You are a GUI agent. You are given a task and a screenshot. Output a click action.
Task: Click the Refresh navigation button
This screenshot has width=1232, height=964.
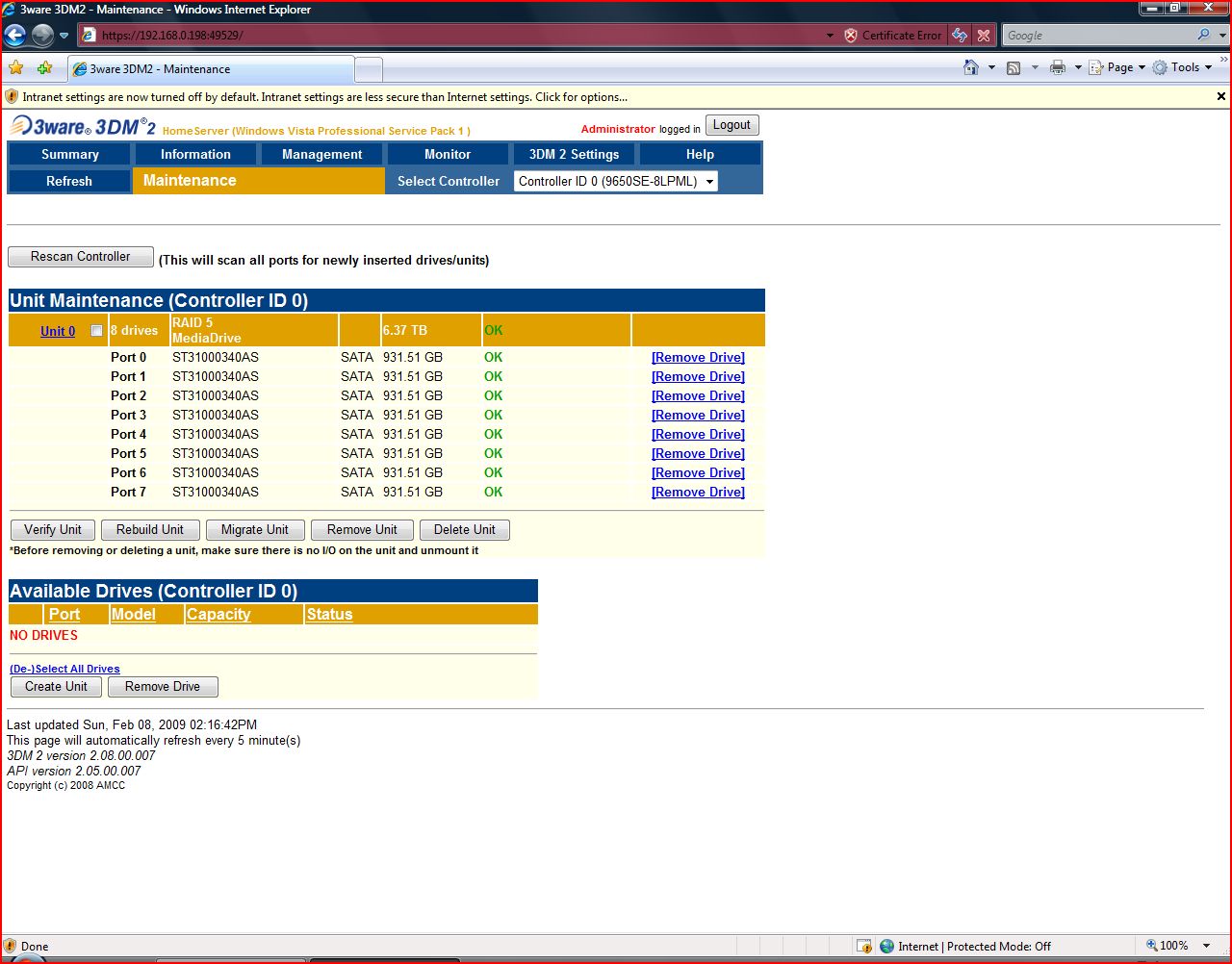click(69, 181)
